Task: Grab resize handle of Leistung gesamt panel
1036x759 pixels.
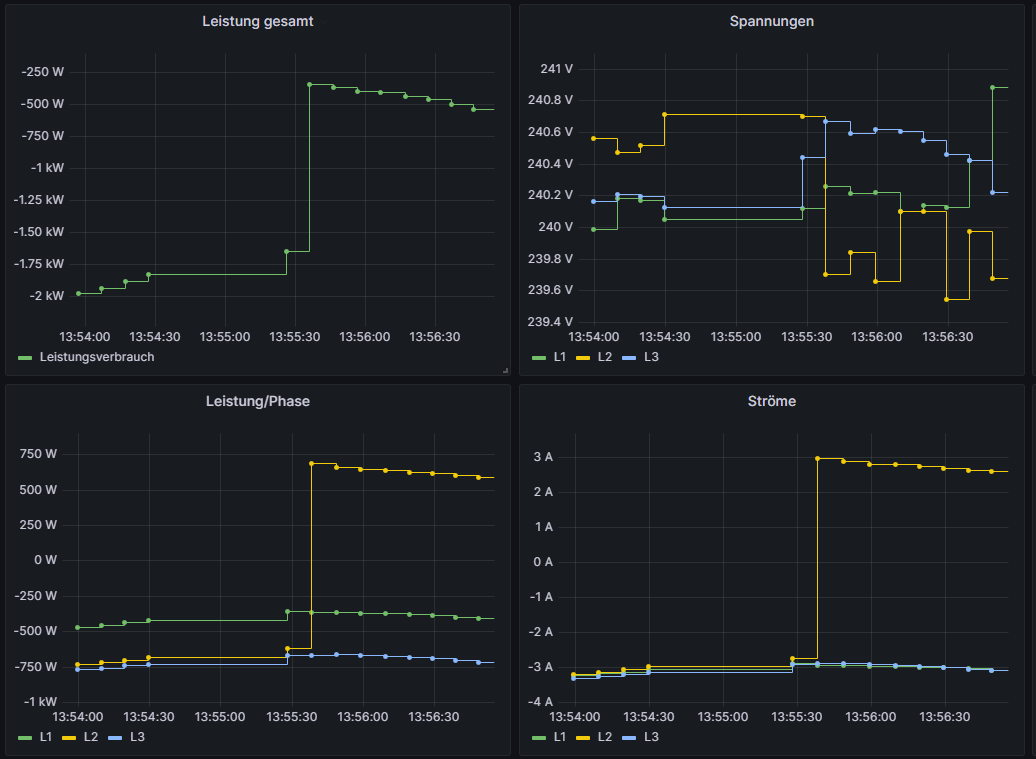Action: 505,370
